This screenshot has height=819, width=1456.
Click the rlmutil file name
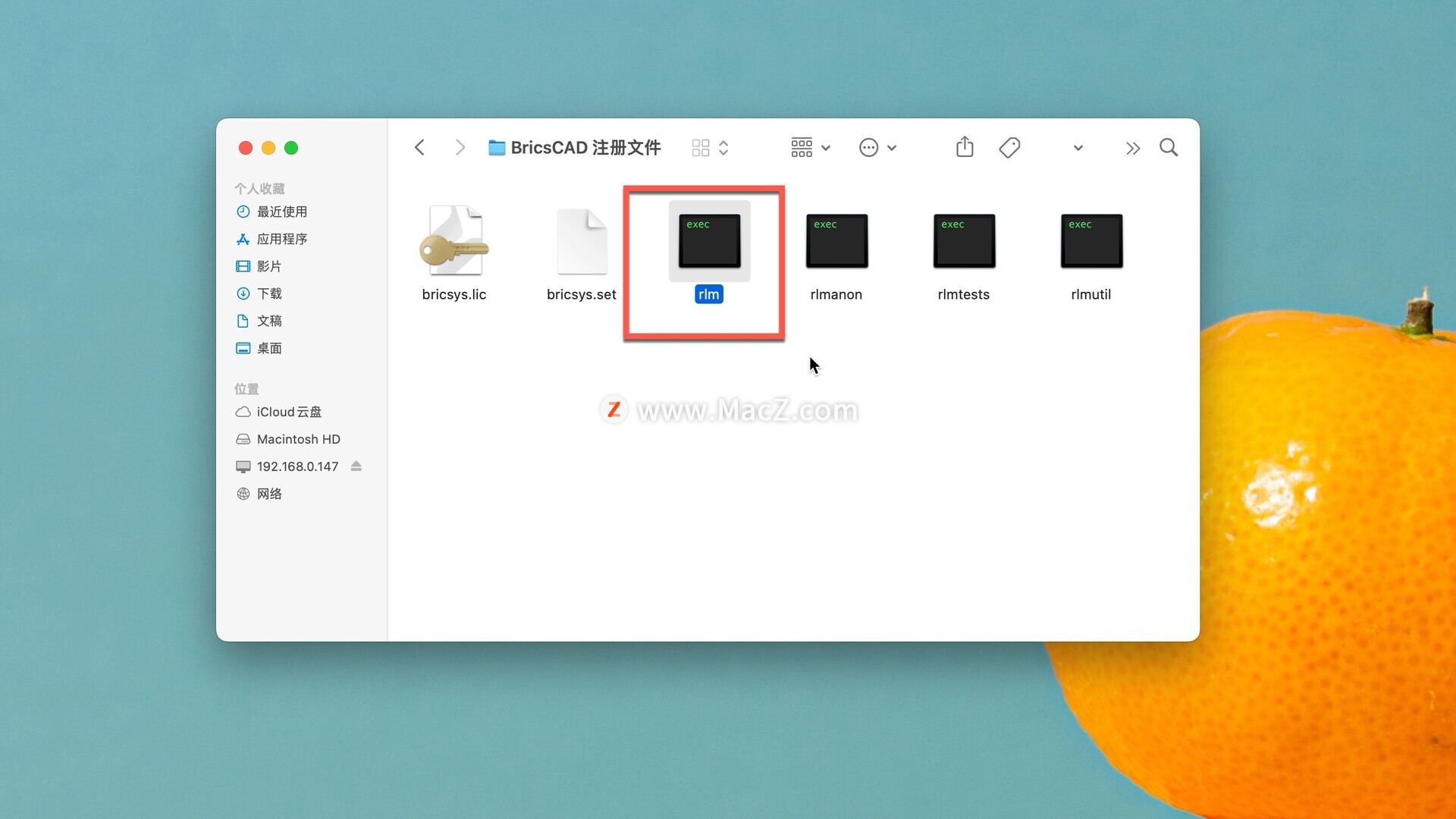coord(1091,294)
